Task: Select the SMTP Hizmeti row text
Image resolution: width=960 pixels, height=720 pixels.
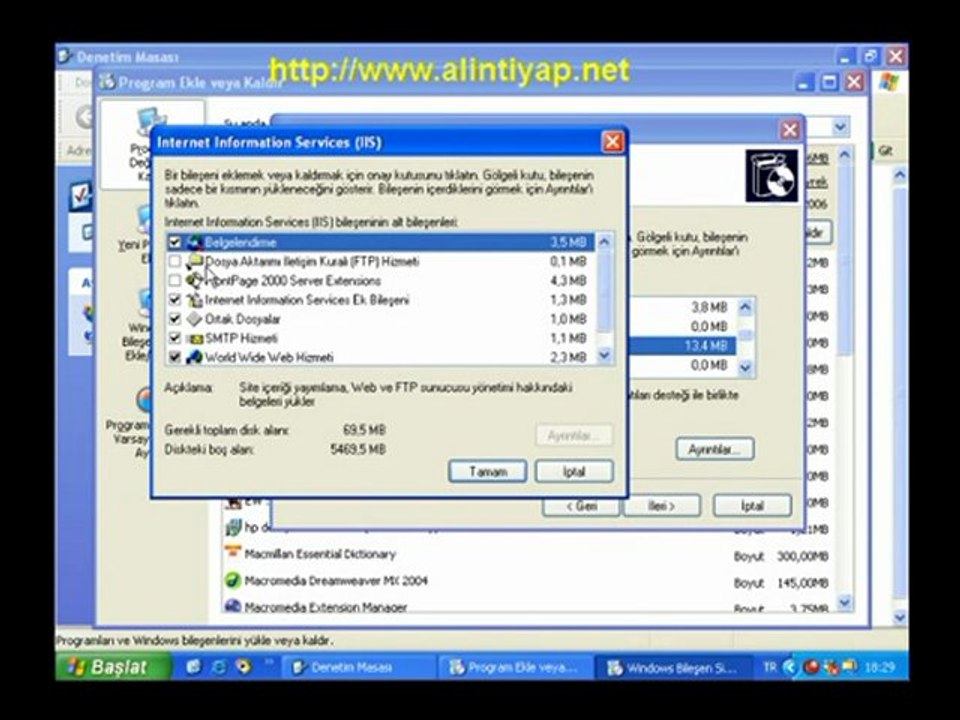Action: click(x=241, y=339)
